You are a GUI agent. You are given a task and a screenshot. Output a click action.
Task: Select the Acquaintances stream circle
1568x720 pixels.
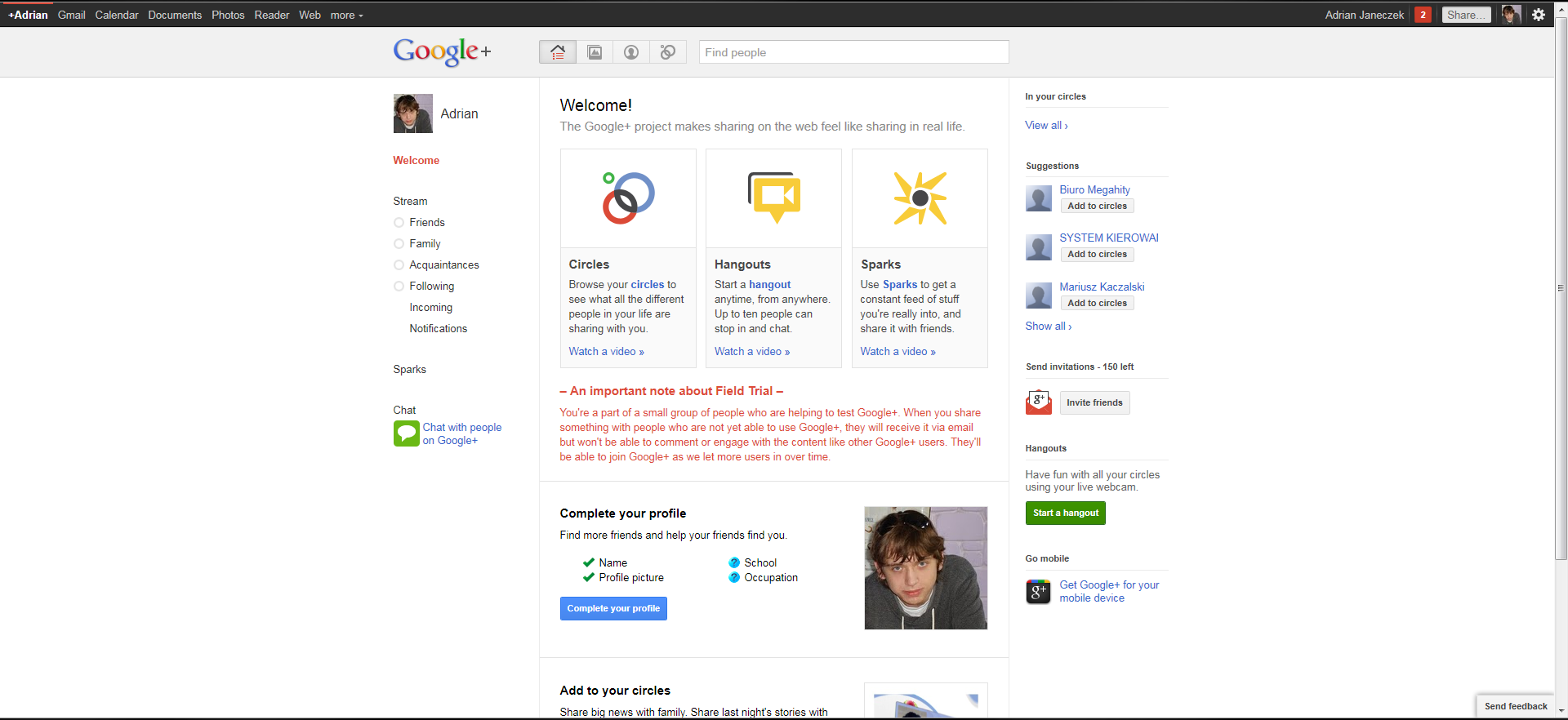pos(399,265)
